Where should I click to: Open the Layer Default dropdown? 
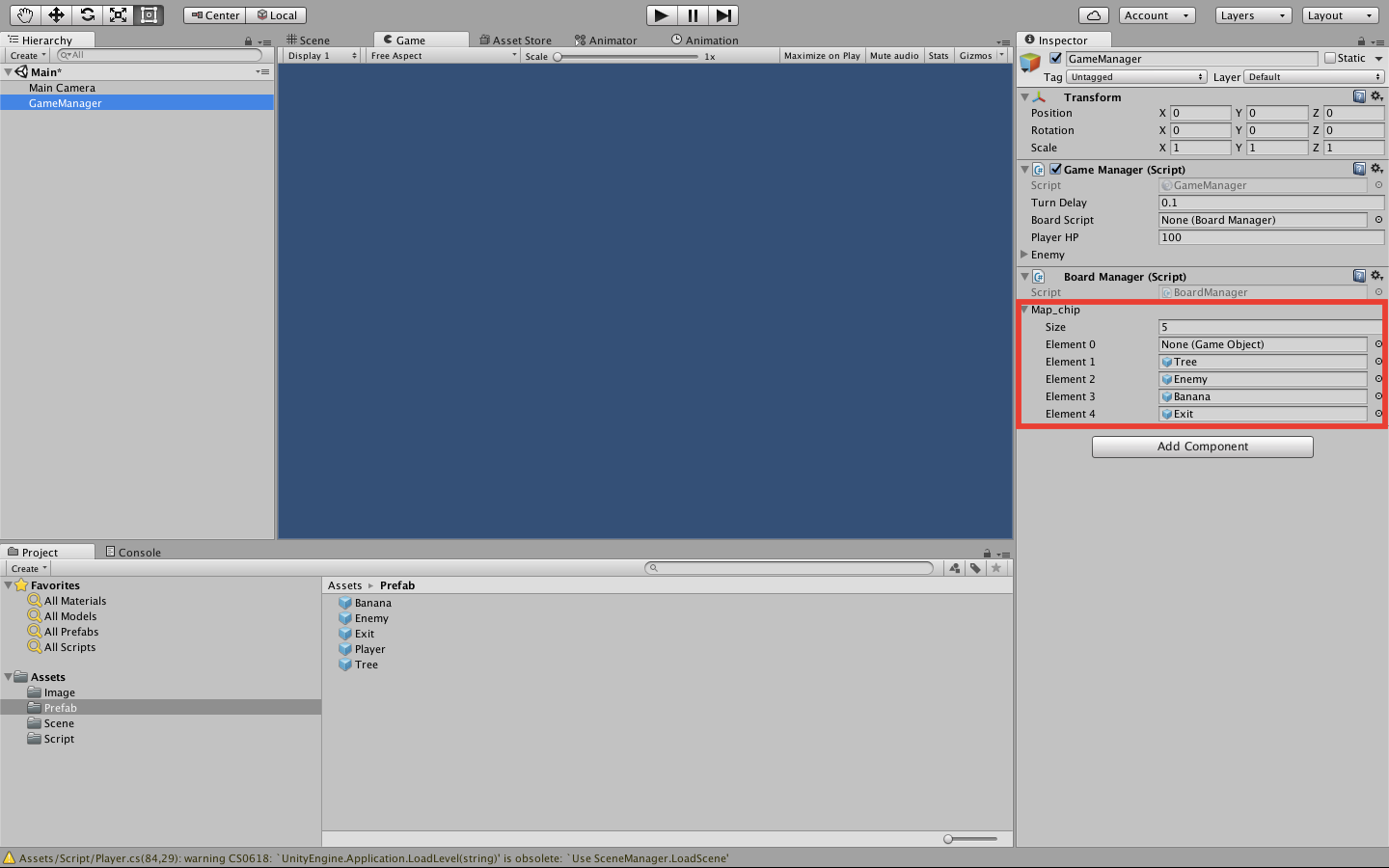point(1314,77)
